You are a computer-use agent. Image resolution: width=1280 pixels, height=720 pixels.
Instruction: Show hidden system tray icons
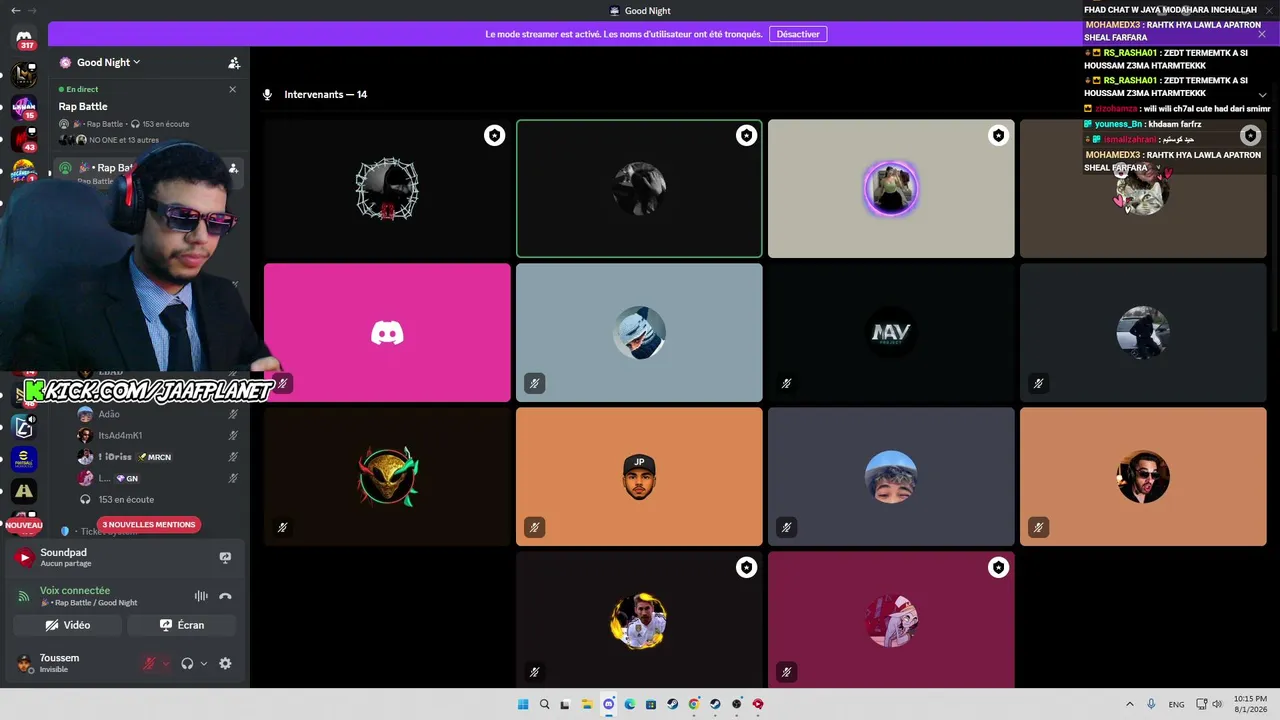(x=1130, y=704)
